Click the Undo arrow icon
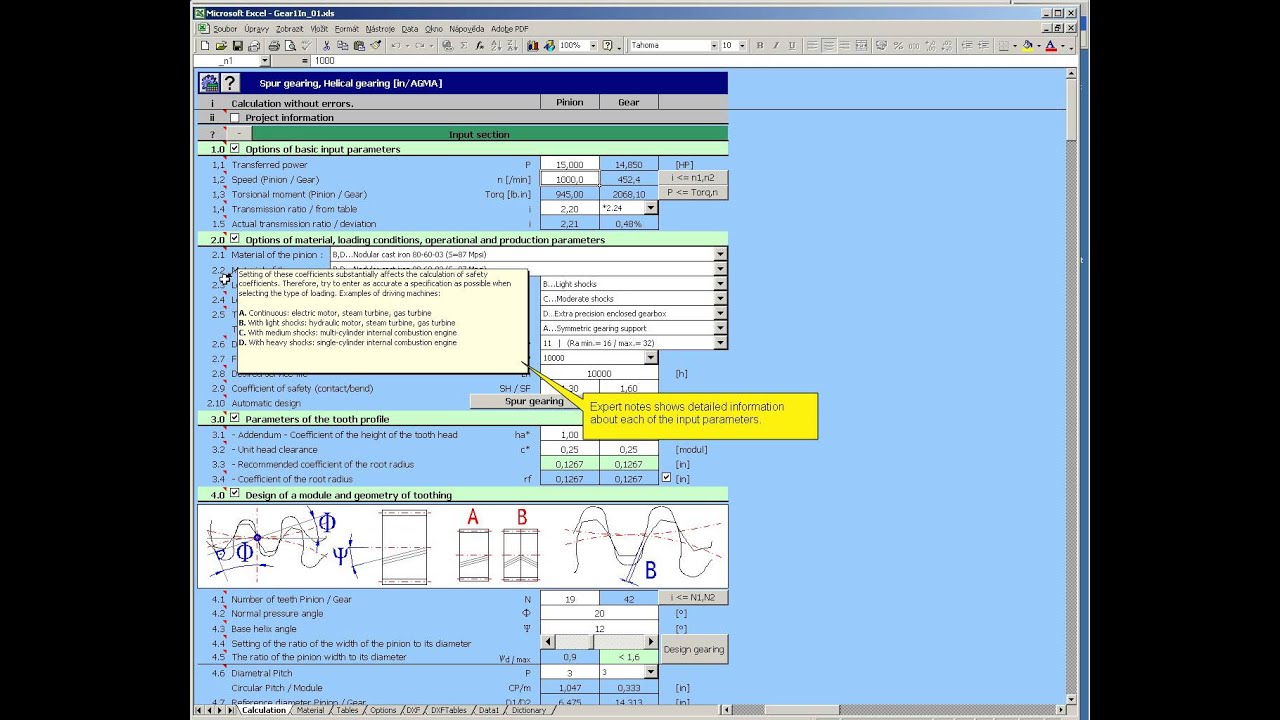This screenshot has width=1280, height=720. point(396,45)
